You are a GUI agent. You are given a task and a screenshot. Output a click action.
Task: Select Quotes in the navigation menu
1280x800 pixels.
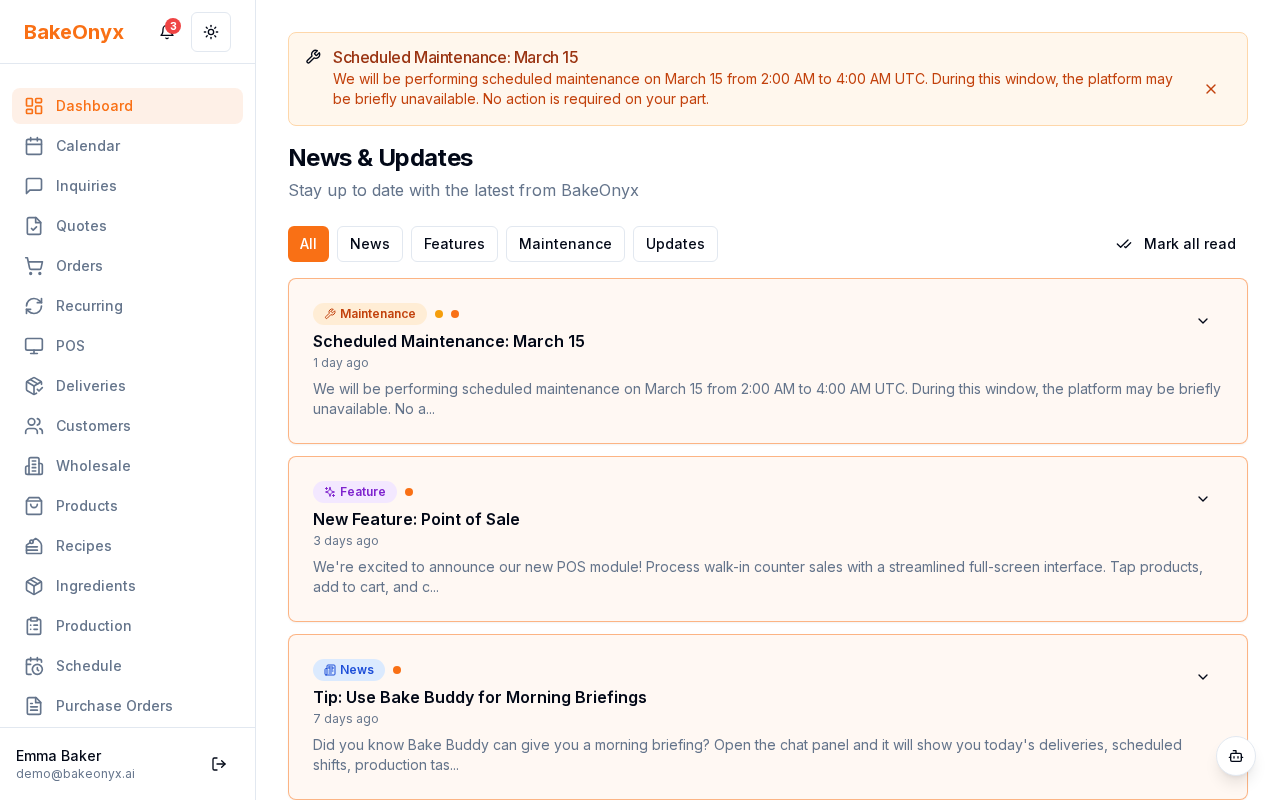pos(81,226)
